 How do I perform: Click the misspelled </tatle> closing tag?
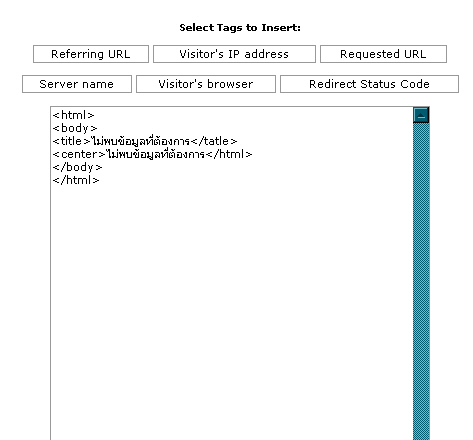pos(214,141)
